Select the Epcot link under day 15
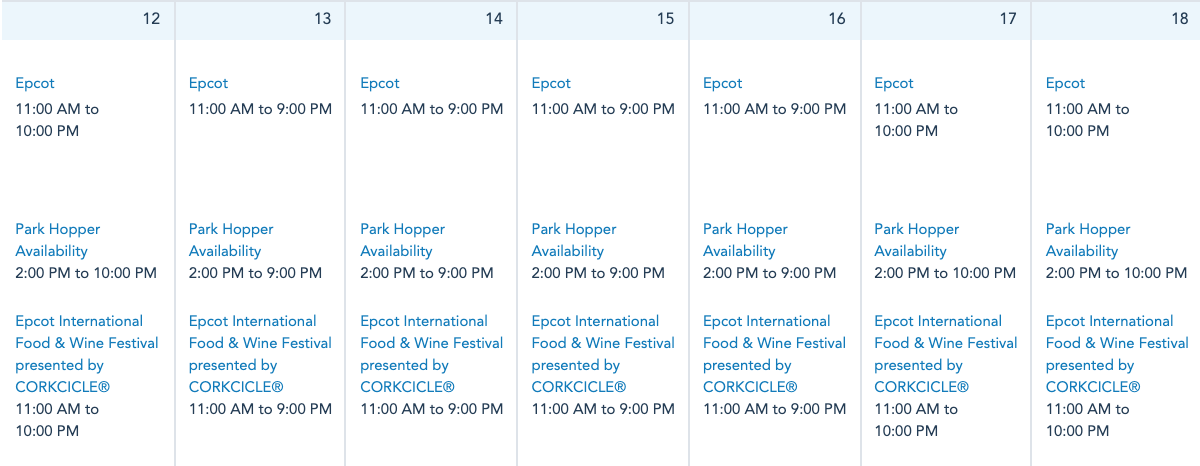The image size is (1200, 466). click(551, 84)
